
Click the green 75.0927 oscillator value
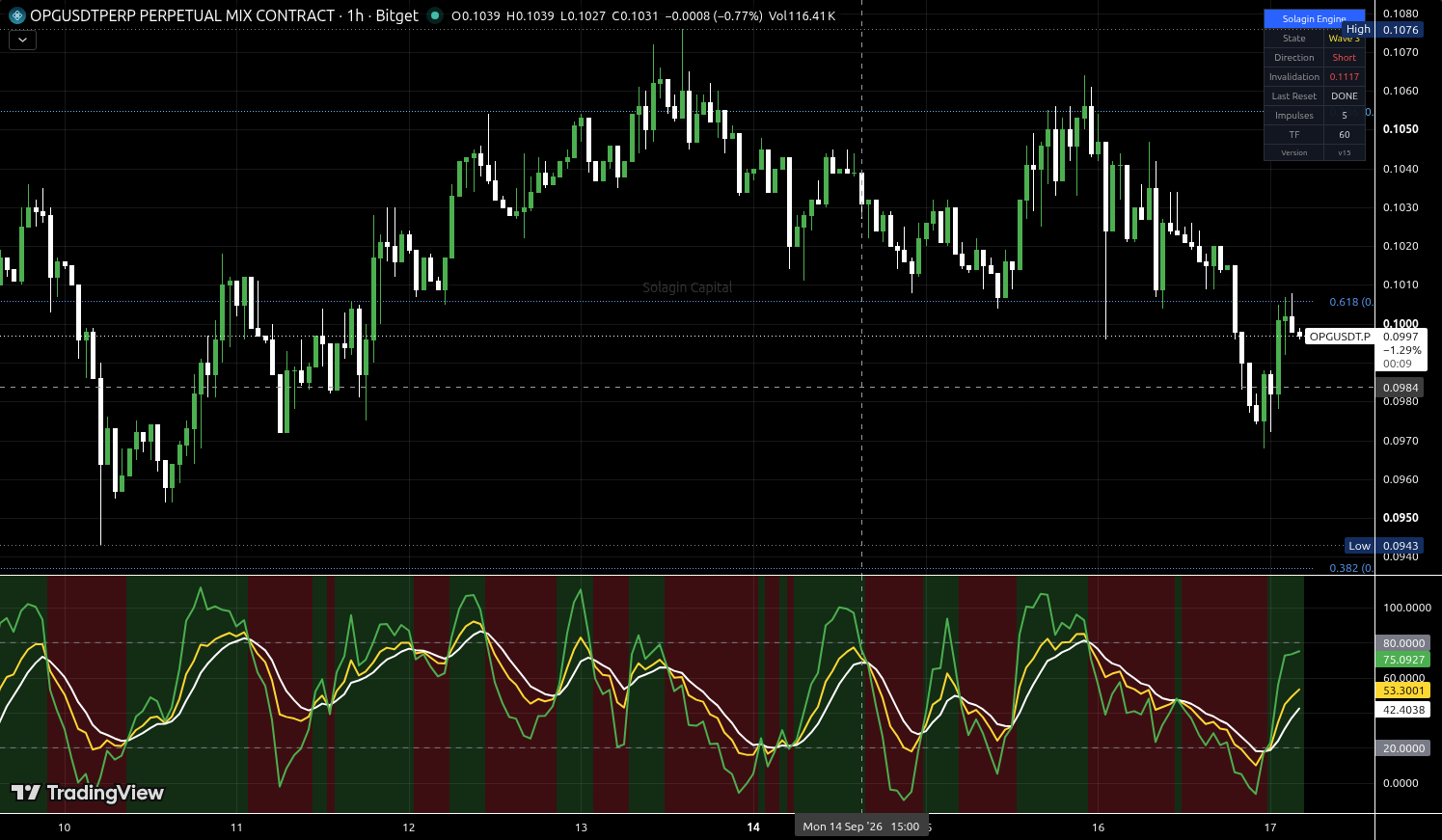[1403, 660]
